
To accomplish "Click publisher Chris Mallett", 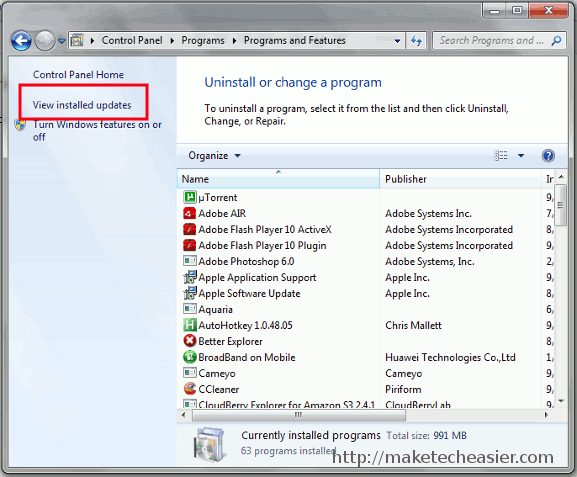I will coord(413,325).
